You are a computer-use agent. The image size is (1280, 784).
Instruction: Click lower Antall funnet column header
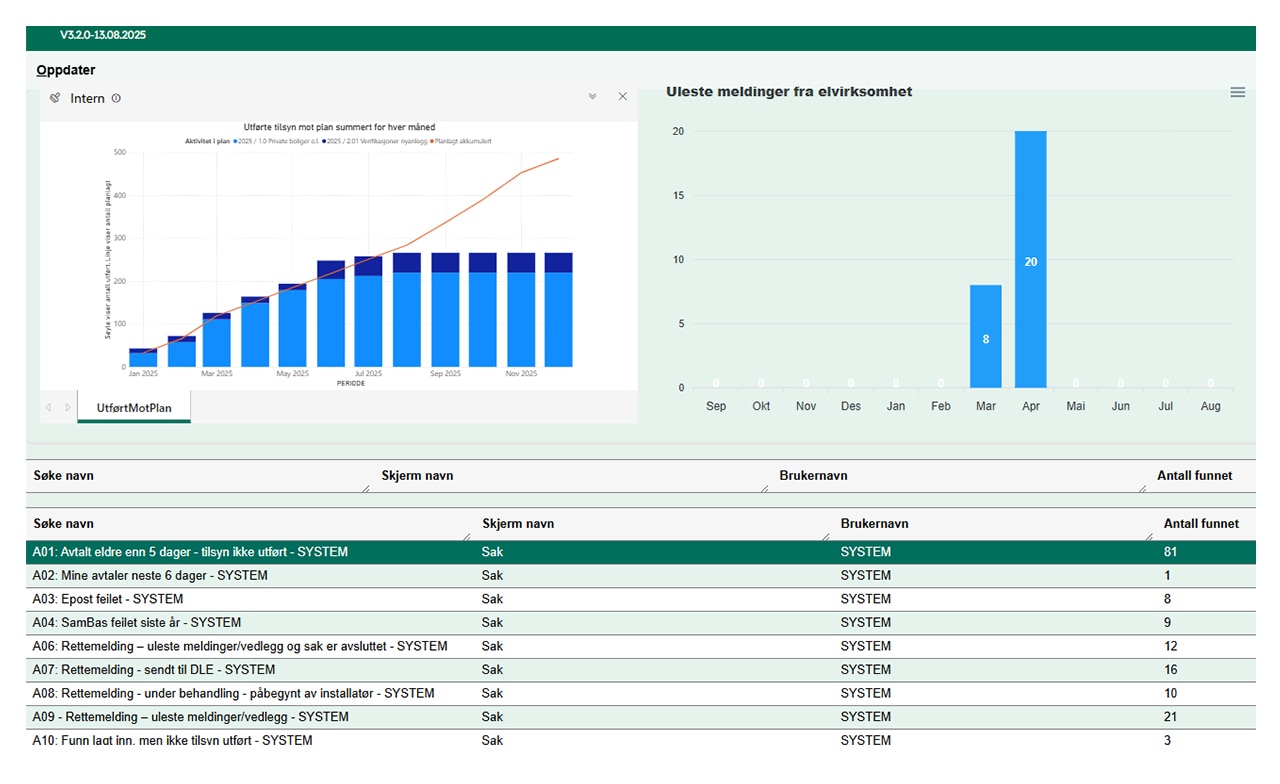(1200, 524)
